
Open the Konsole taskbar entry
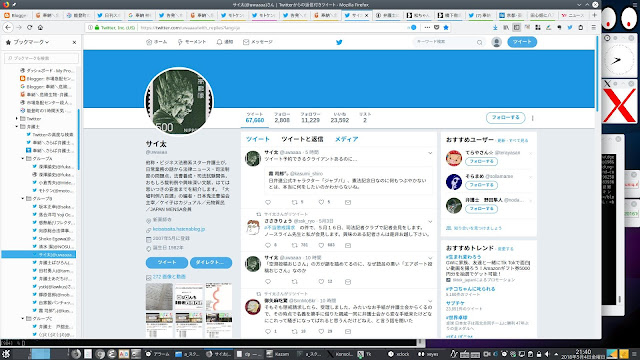click(x=340, y=354)
